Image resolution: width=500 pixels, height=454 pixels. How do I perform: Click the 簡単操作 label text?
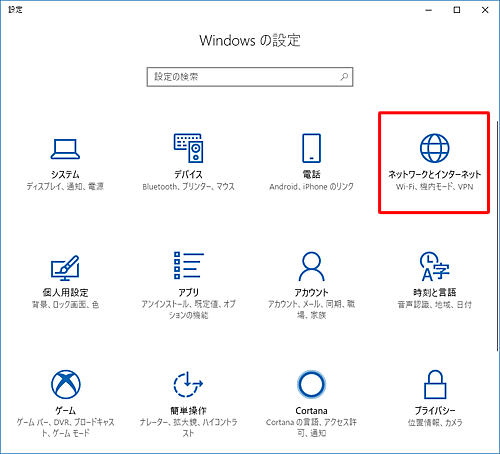click(x=188, y=410)
